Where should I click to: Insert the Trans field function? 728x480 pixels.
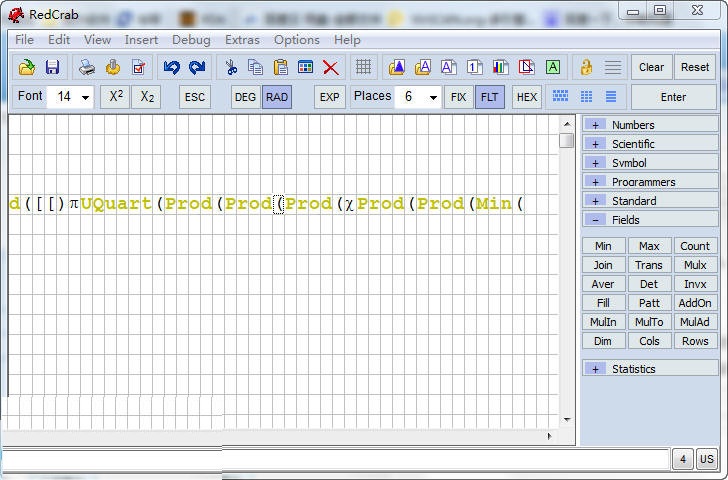tap(649, 265)
